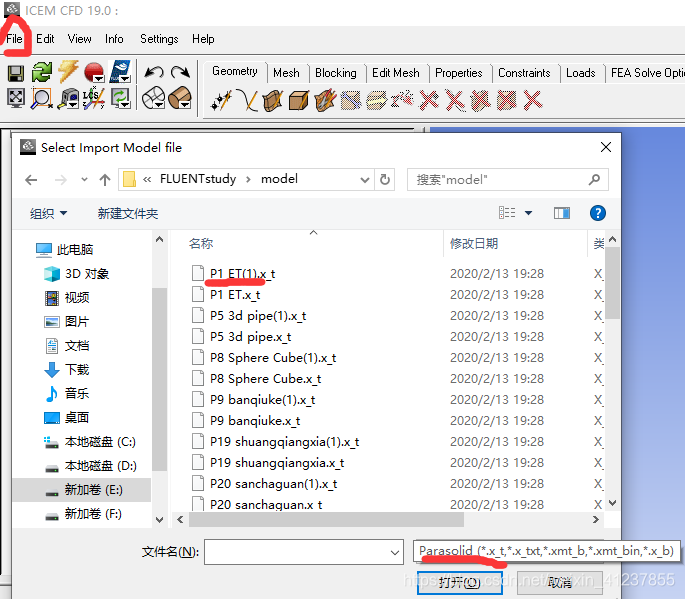
Task: Toggle the preview pane button
Action: point(562,213)
